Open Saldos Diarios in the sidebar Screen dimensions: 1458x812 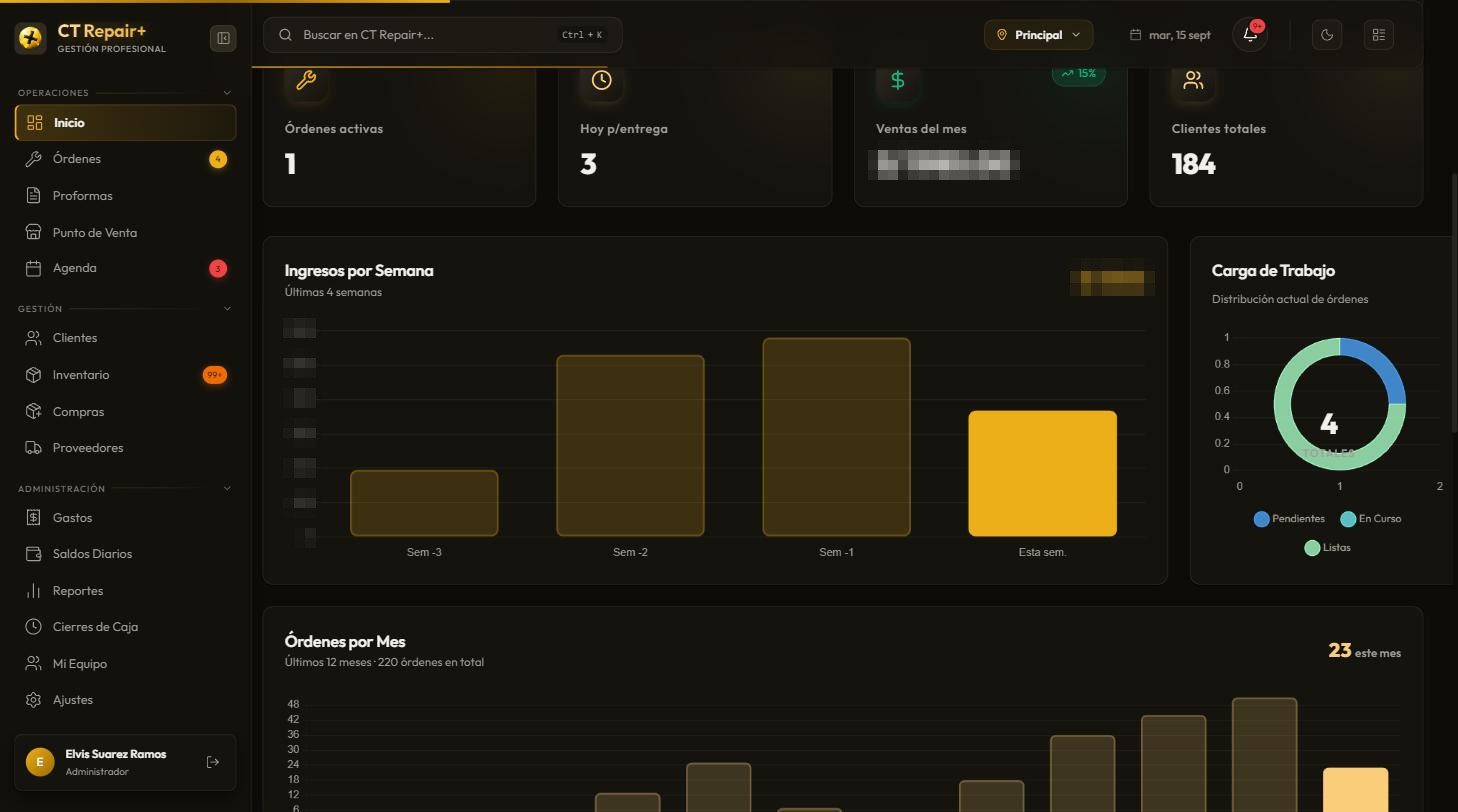[x=126, y=554]
